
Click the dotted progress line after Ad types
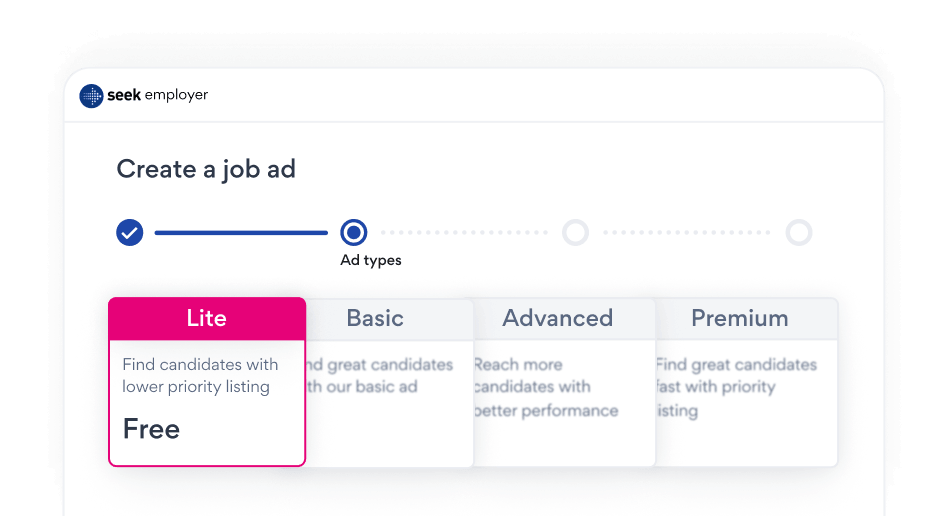[464, 233]
